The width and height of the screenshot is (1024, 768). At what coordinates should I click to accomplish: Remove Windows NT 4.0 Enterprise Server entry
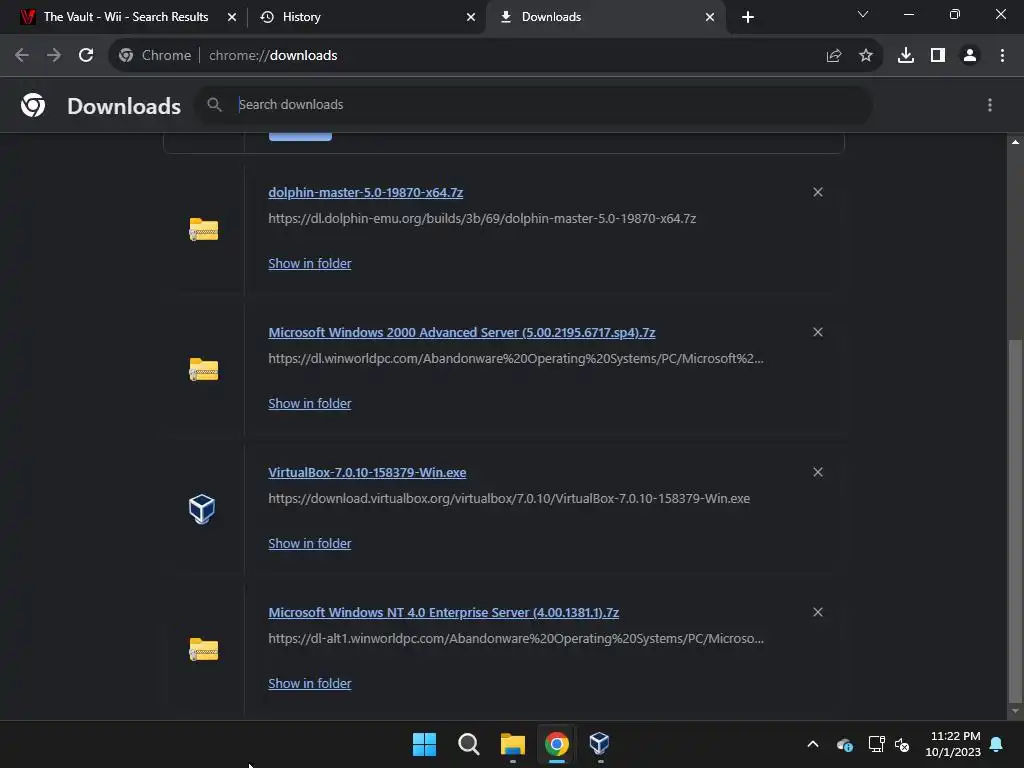(x=818, y=612)
